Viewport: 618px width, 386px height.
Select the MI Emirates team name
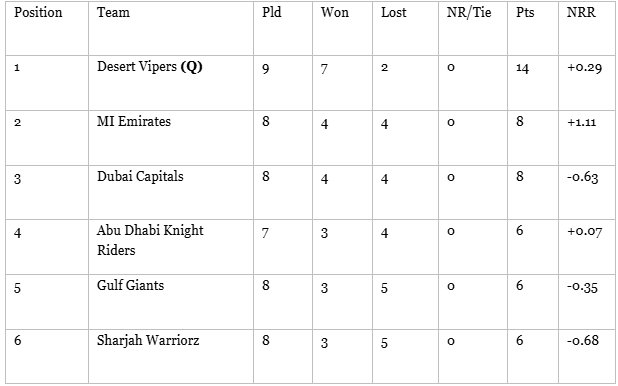click(x=134, y=121)
